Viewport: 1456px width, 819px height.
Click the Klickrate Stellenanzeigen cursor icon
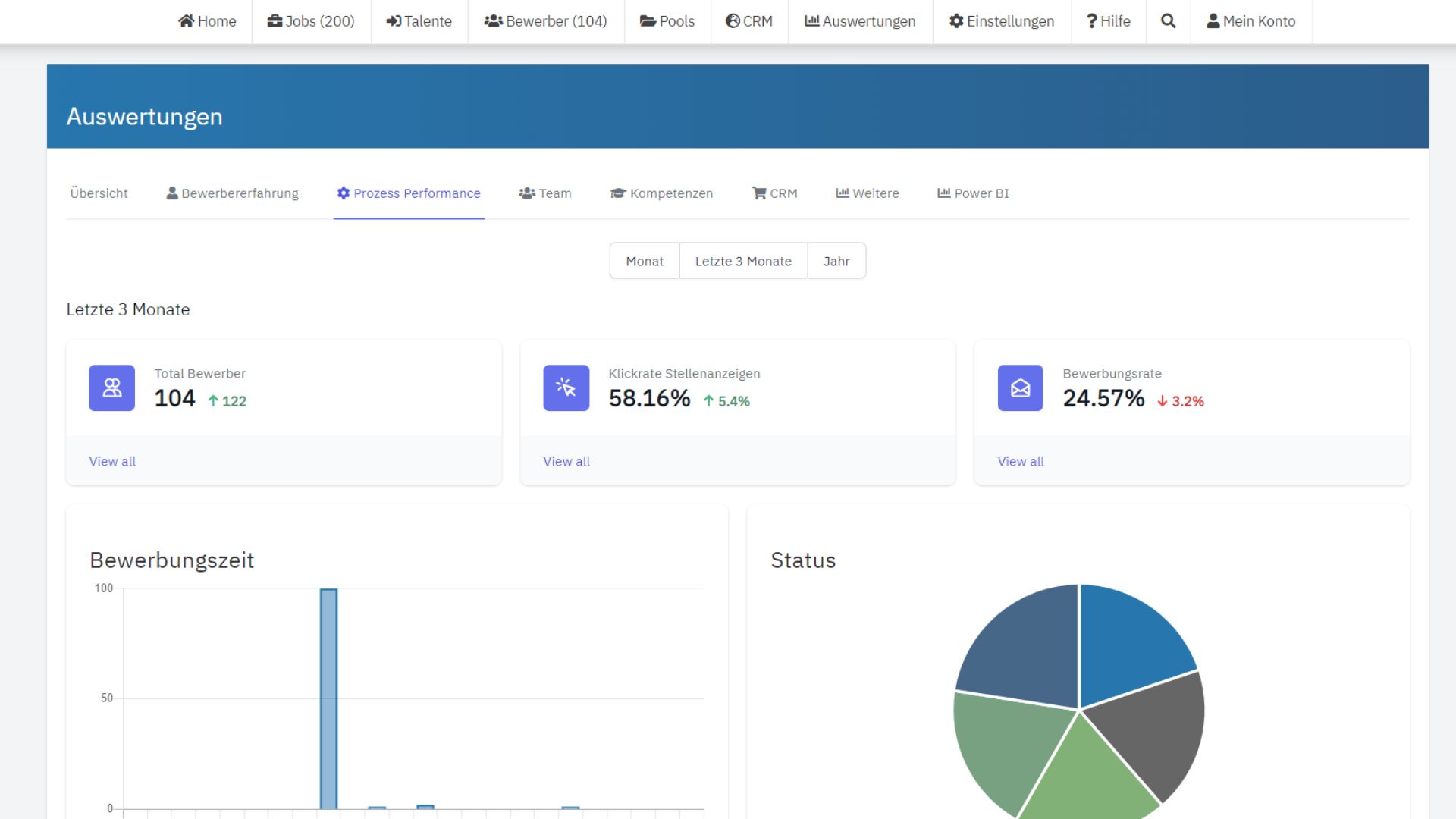[566, 388]
